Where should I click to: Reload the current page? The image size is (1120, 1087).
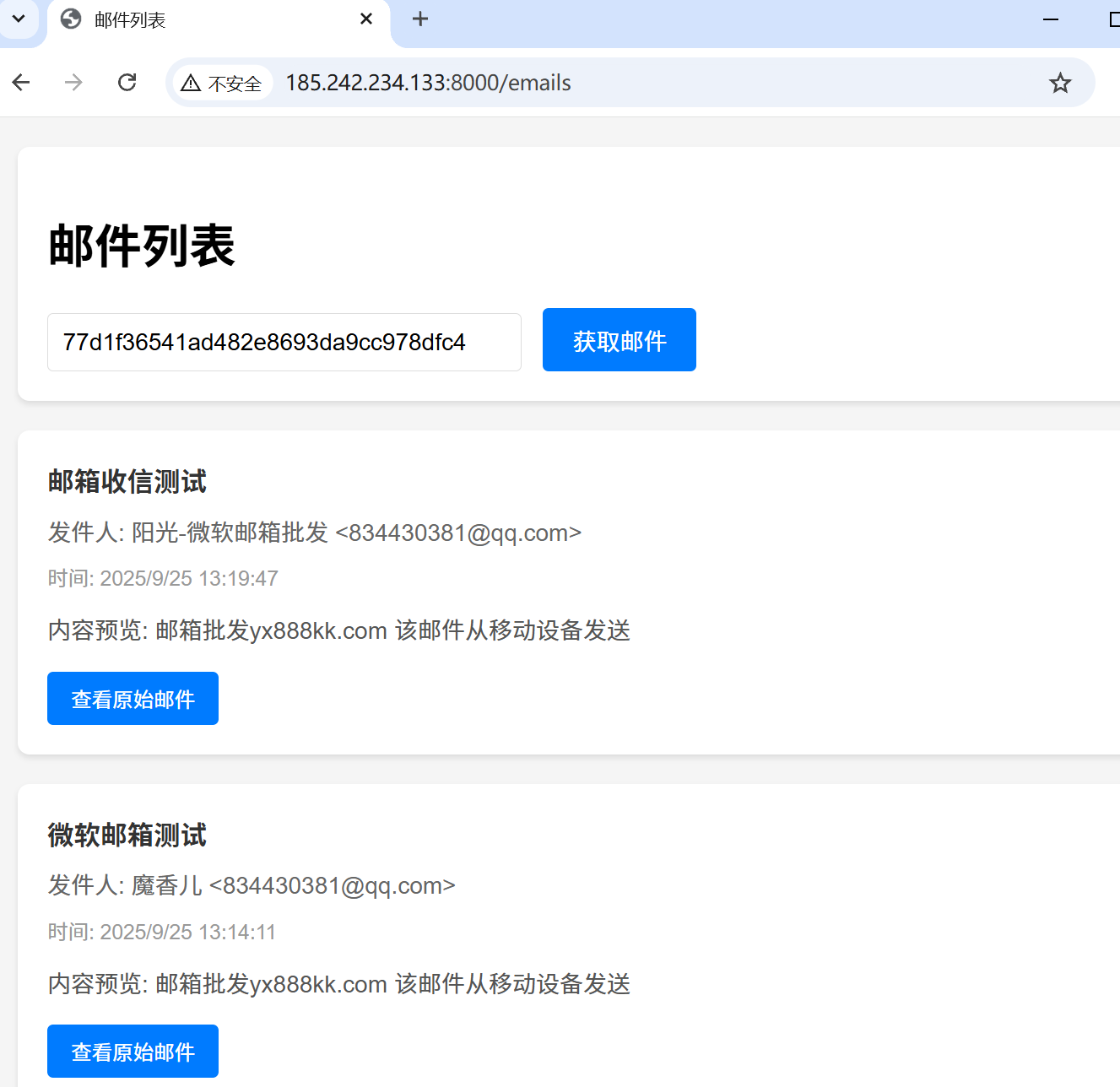127,82
